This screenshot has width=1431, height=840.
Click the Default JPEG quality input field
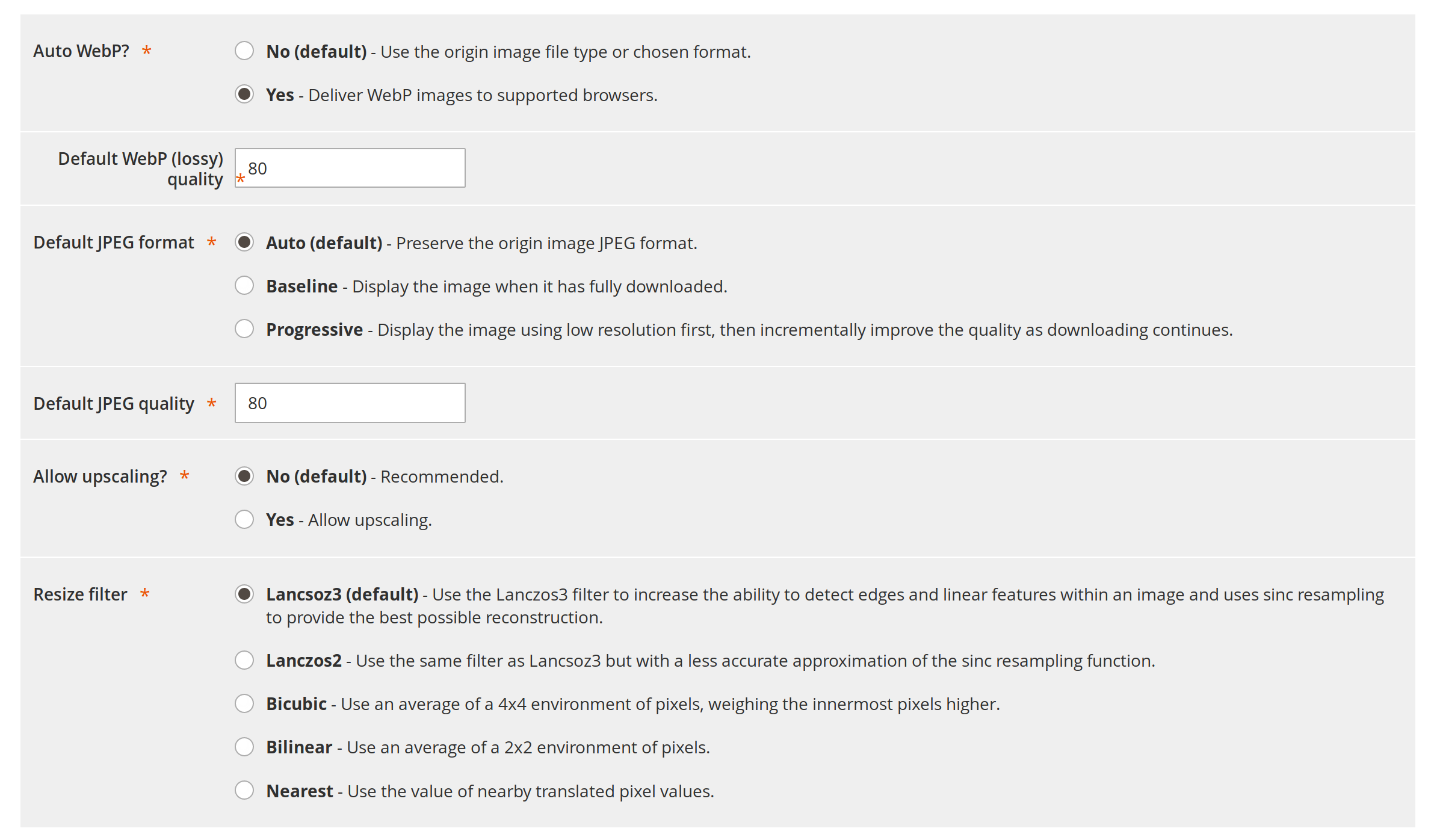coord(349,403)
